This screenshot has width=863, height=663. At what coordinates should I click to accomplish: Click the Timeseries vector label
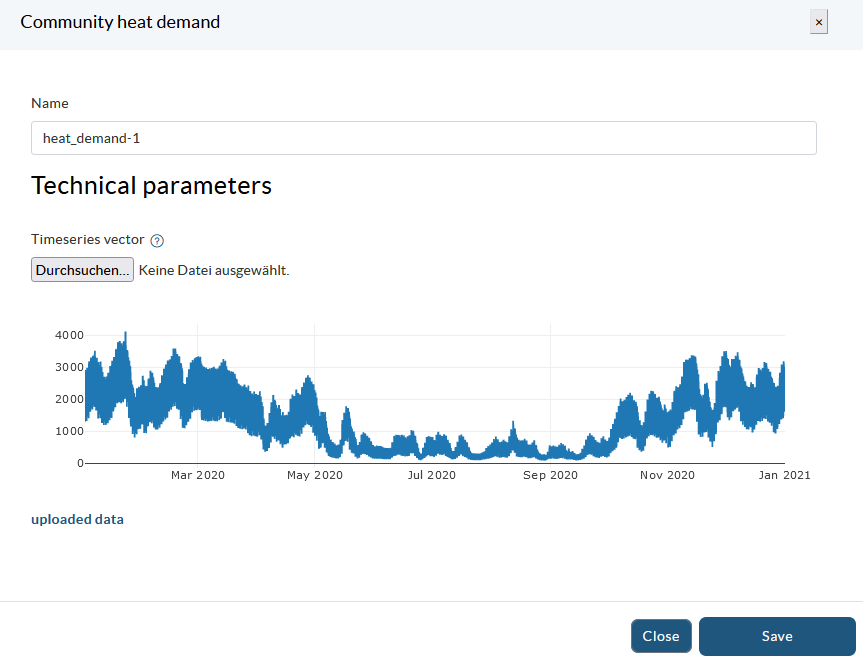(88, 240)
